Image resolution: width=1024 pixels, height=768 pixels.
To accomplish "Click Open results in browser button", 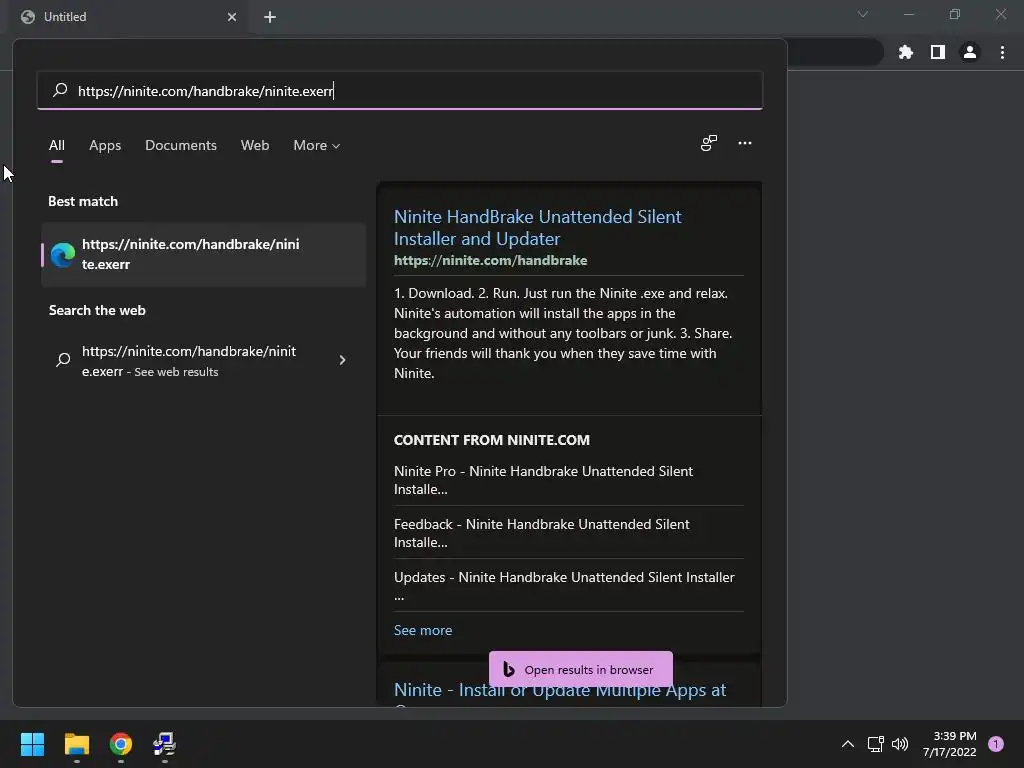I will coord(581,669).
